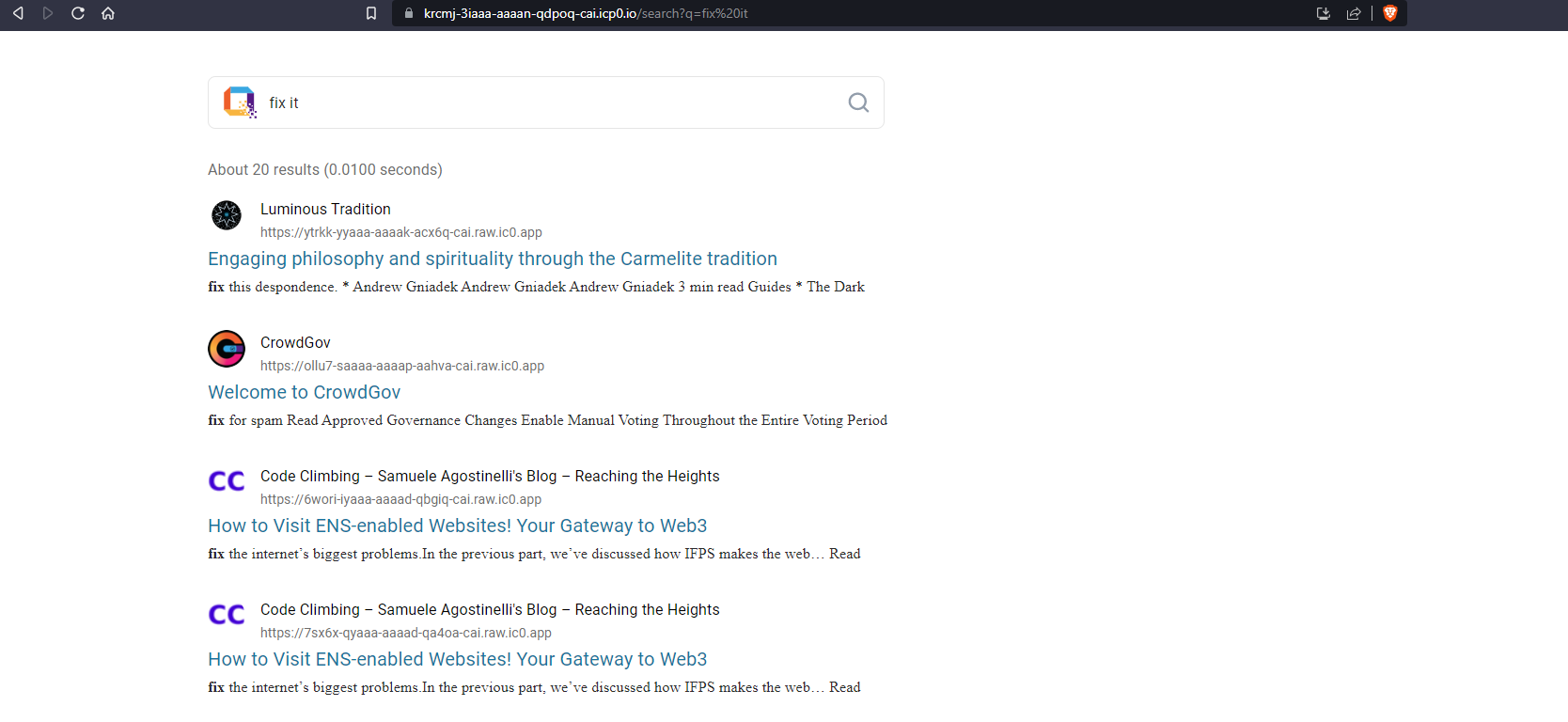Screen dimensions: 1568x722
Task: Click the install app icon in address bar
Action: point(1324,13)
